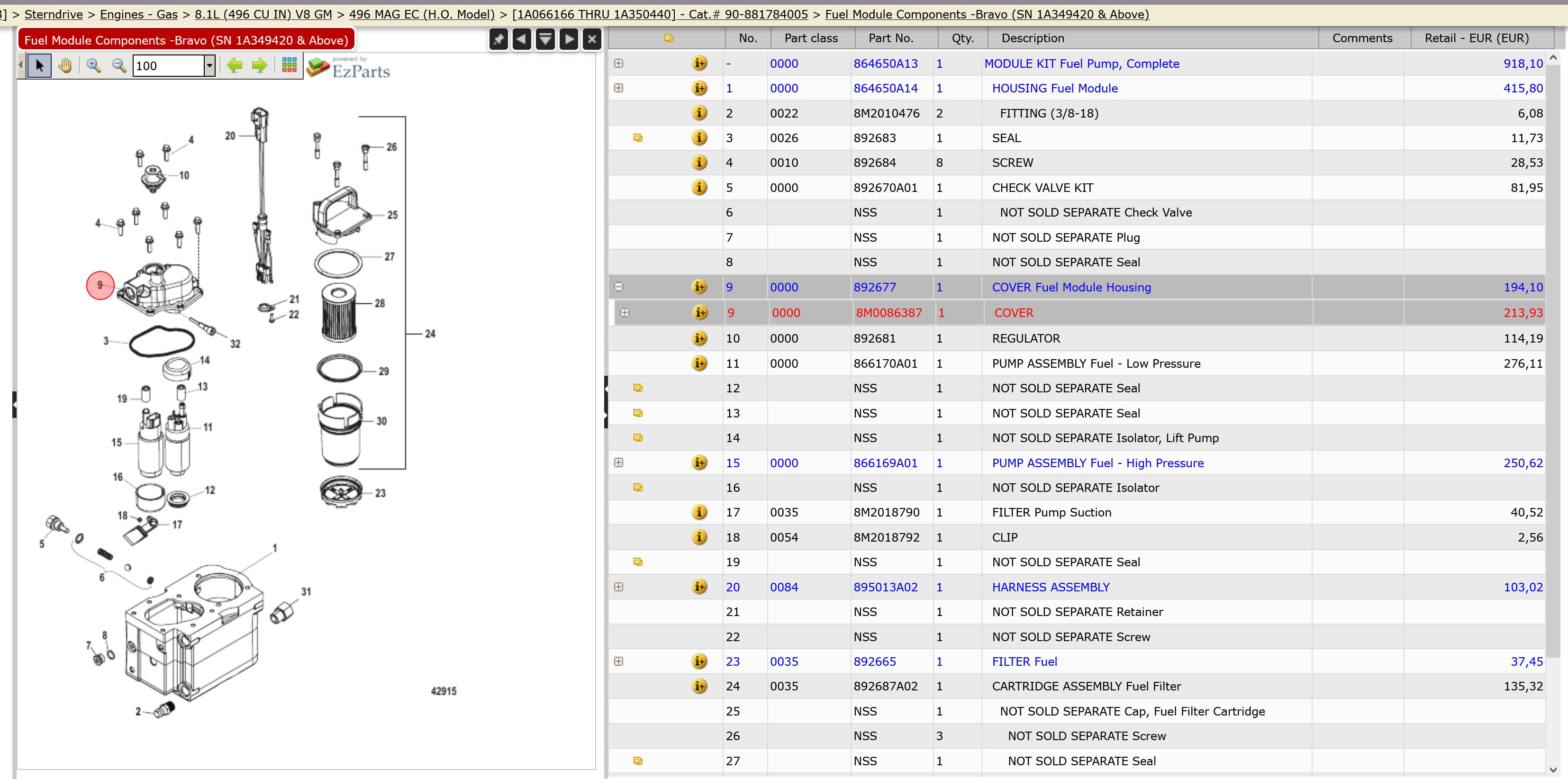Dock diagram panel to the left
Screen dimensions: 1568x779
pos(522,39)
